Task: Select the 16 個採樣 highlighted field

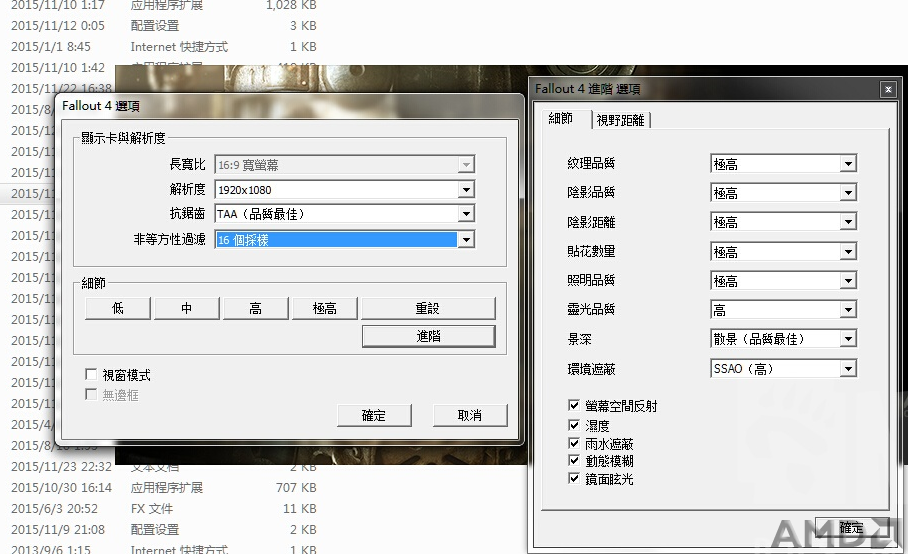Action: [336, 240]
